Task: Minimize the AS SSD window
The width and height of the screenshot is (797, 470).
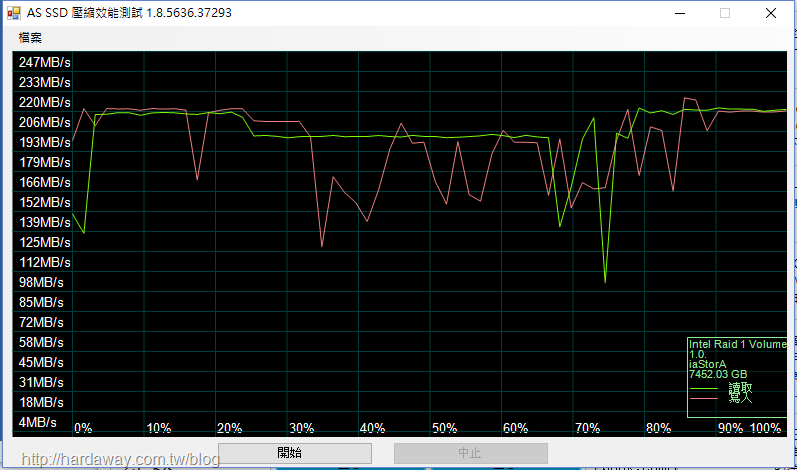Action: [680, 13]
